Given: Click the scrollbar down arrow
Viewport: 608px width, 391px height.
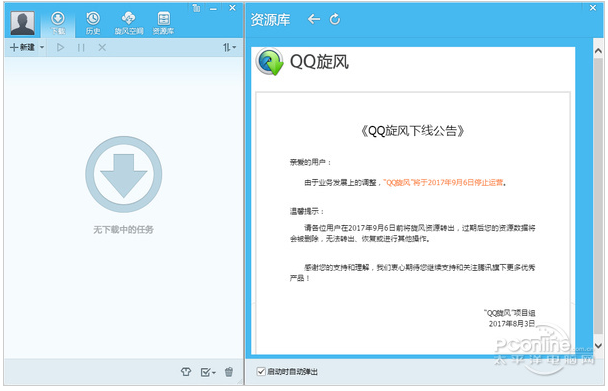Looking at the screenshot, I should click(598, 345).
